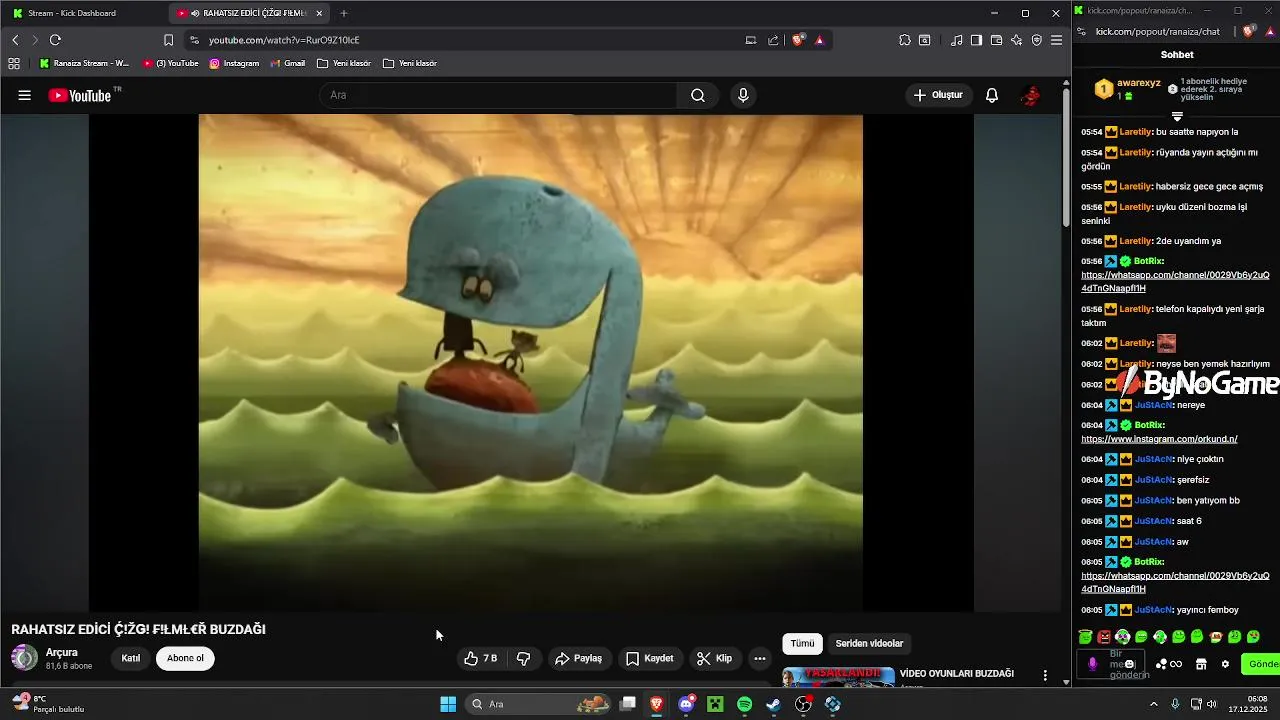Screen dimensions: 1280x720
Task: Open the emoji picker in chat input
Action: (1130, 664)
